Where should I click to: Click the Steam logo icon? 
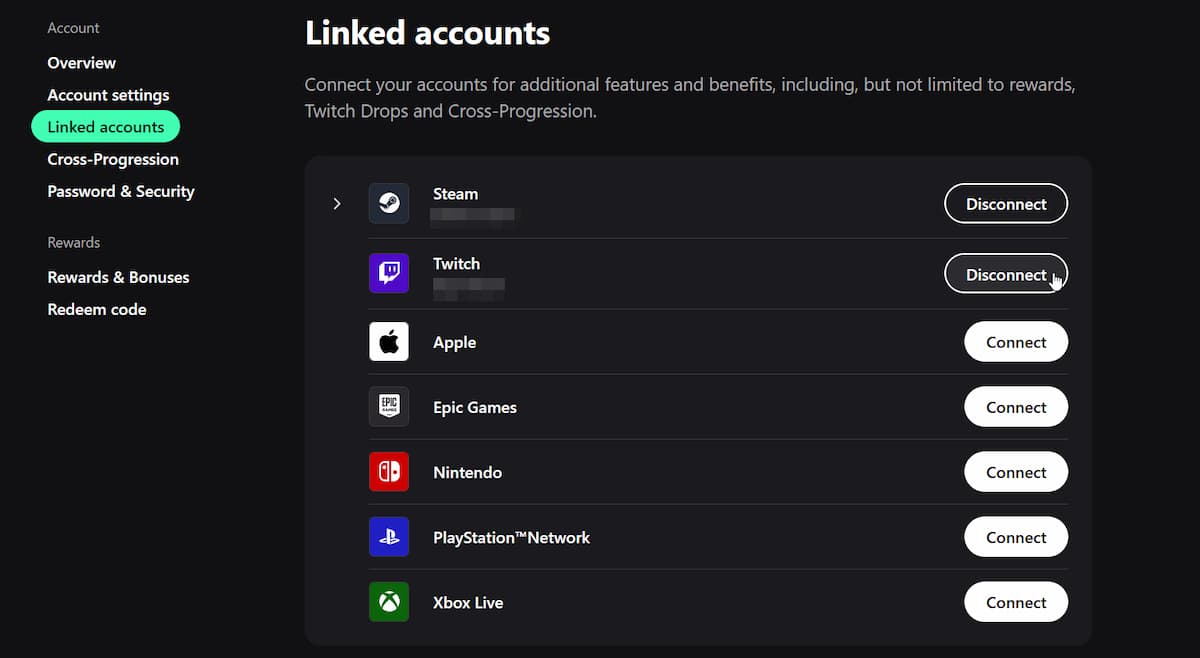point(388,203)
